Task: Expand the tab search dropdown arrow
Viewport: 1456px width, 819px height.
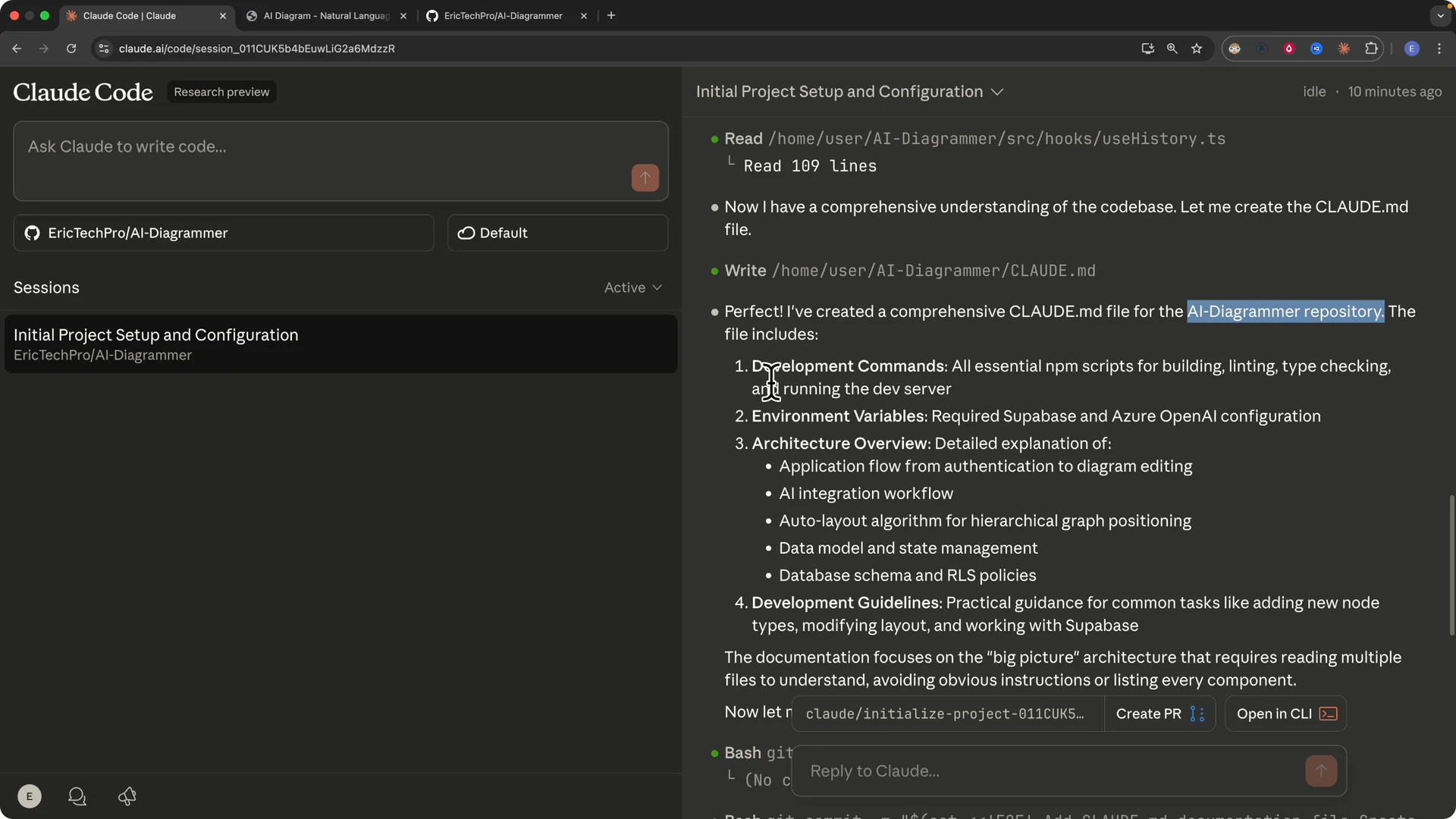Action: point(1440,16)
